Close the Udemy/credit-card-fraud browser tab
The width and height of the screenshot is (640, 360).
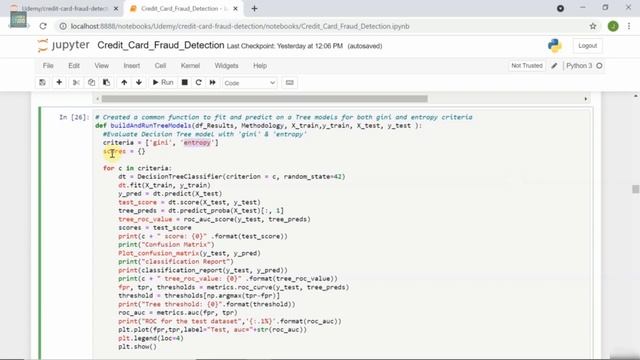click(x=116, y=9)
